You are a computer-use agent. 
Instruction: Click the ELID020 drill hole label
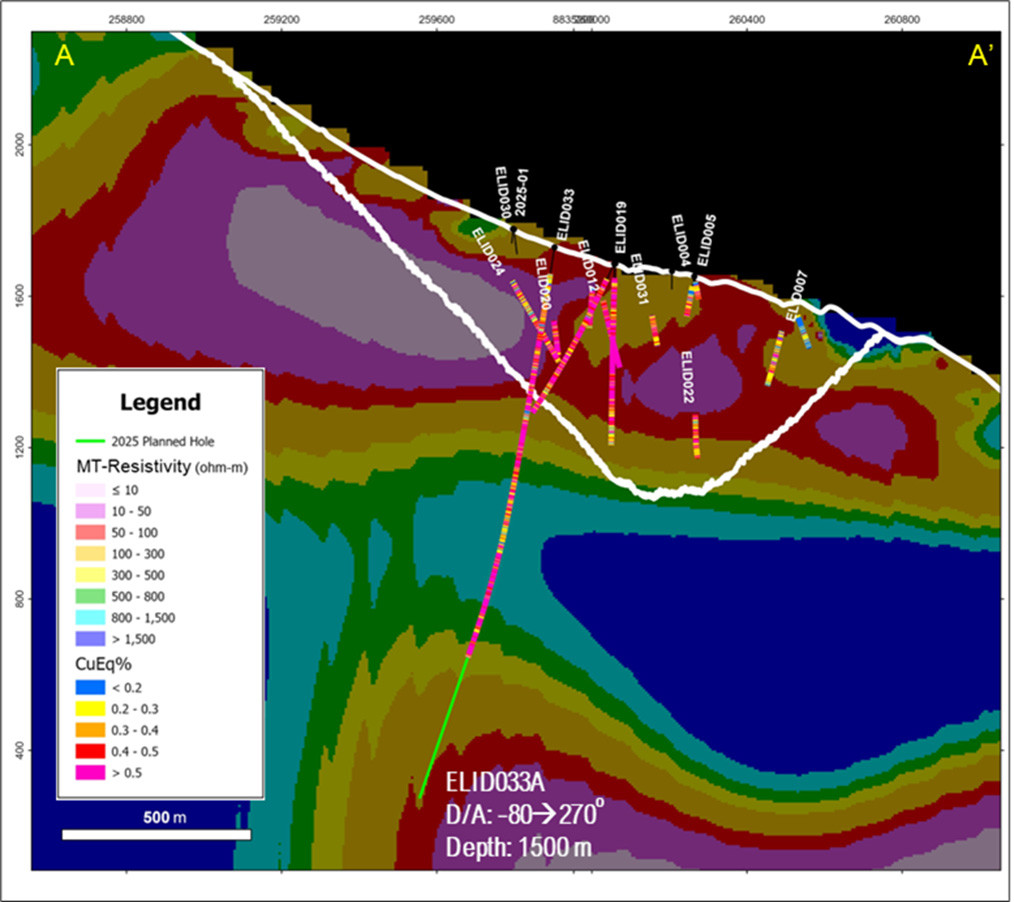[543, 285]
